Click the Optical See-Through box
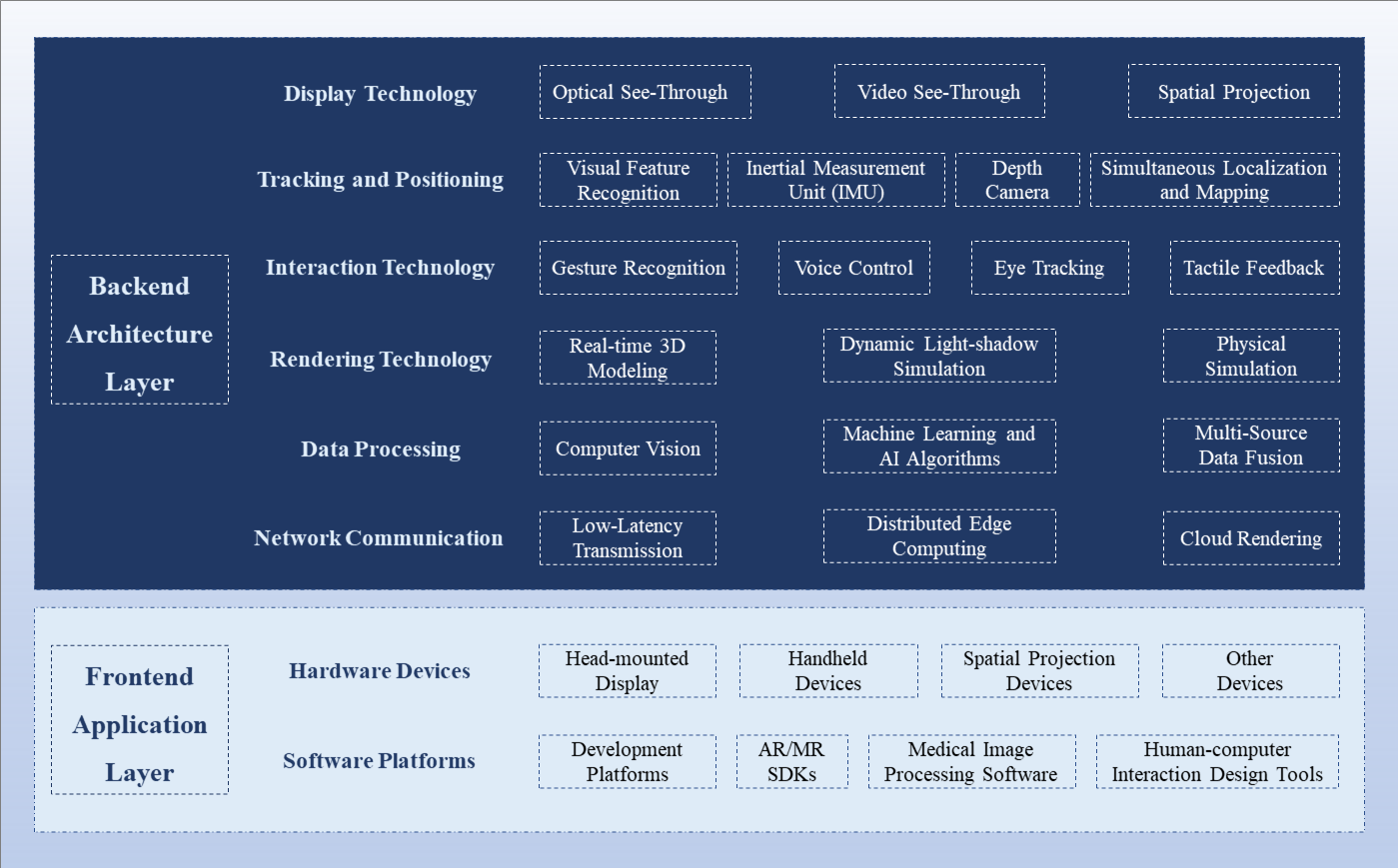 coord(645,92)
